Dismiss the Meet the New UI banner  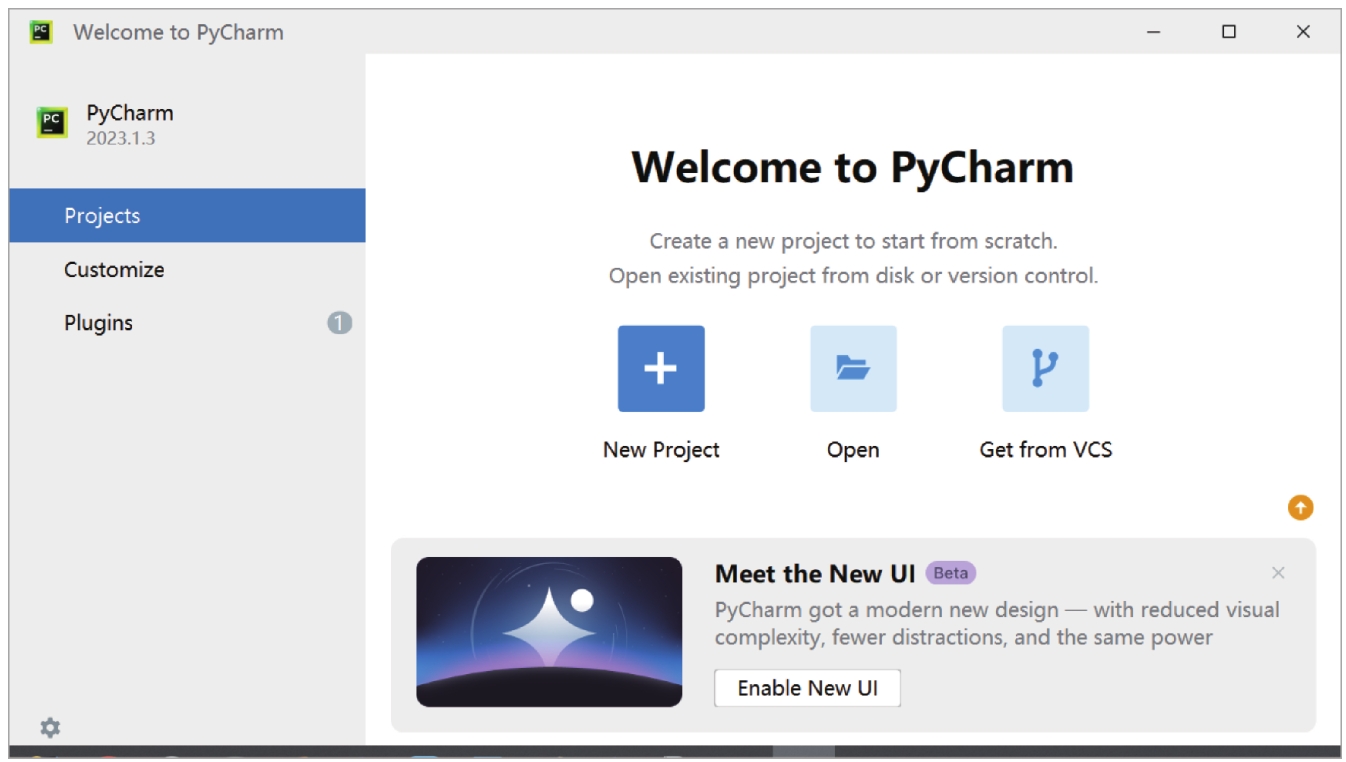(x=1278, y=573)
